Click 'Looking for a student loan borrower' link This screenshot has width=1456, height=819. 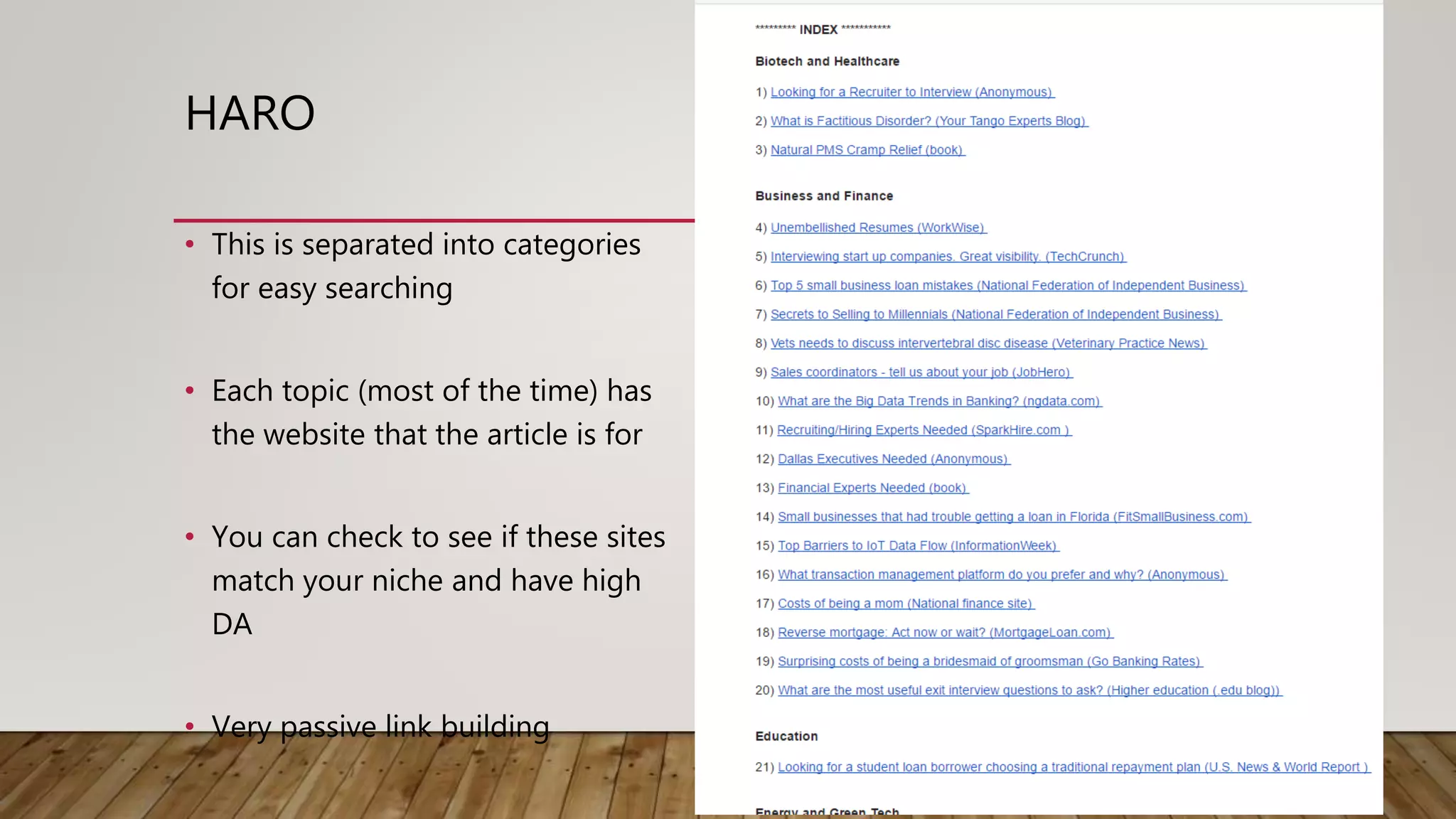click(1074, 767)
